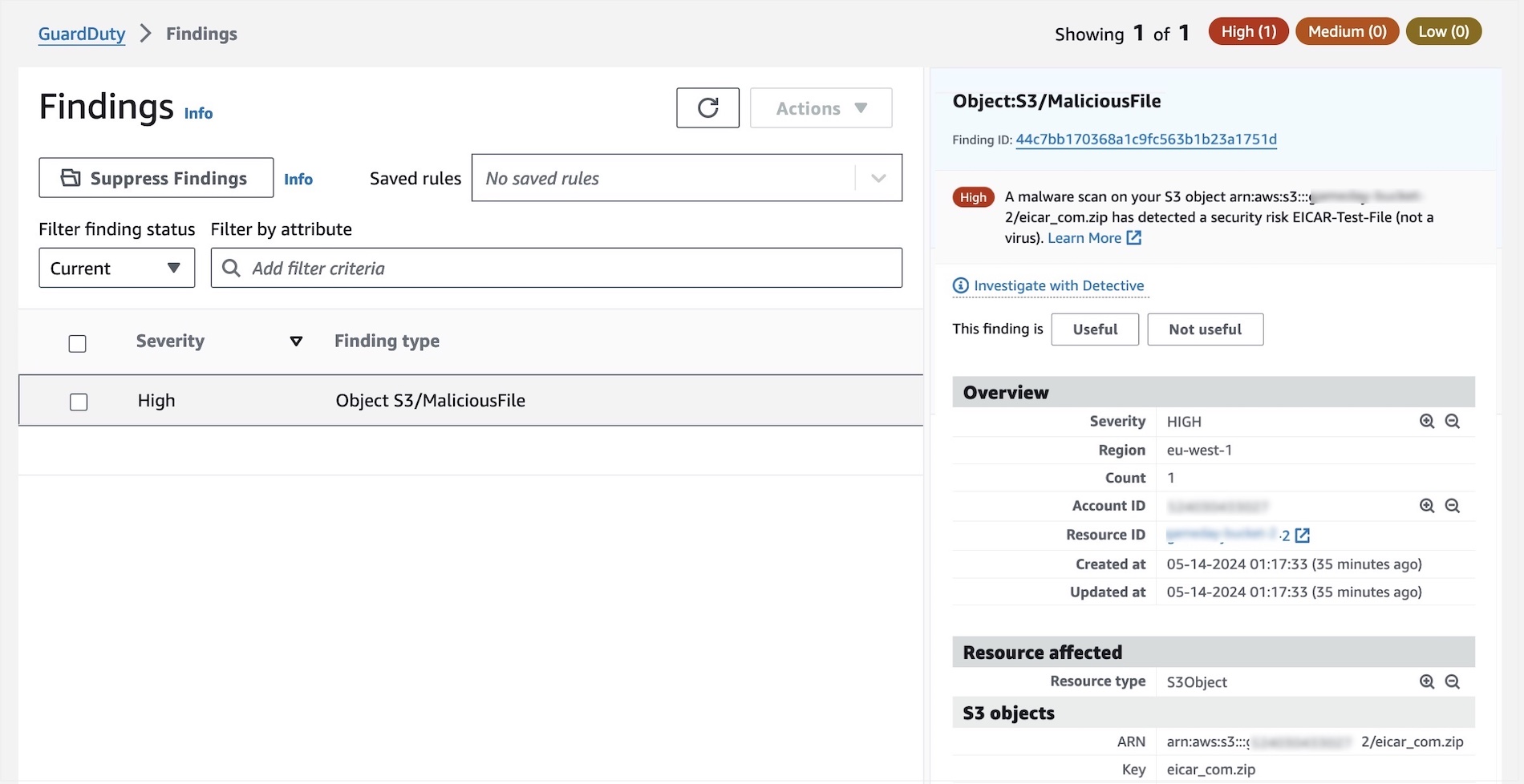
Task: Click zoom-out icon next to S3Object resource type
Action: [x=1453, y=681]
